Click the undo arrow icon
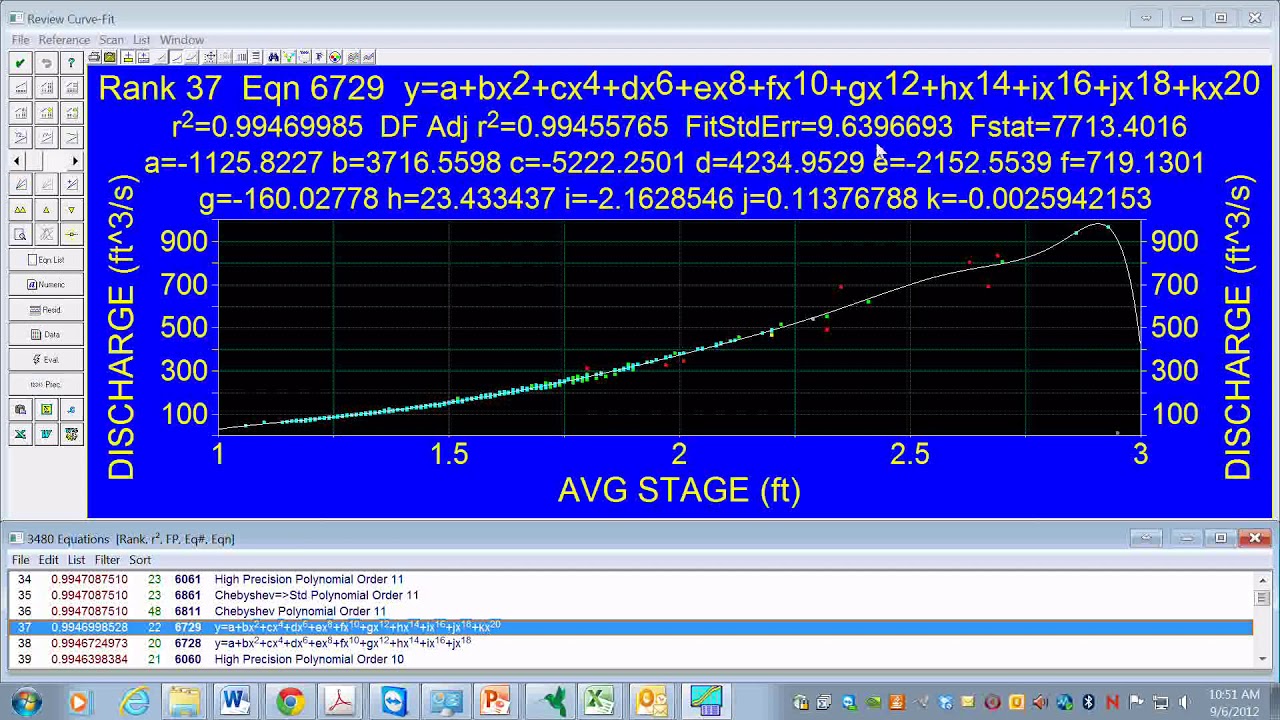 pos(46,63)
